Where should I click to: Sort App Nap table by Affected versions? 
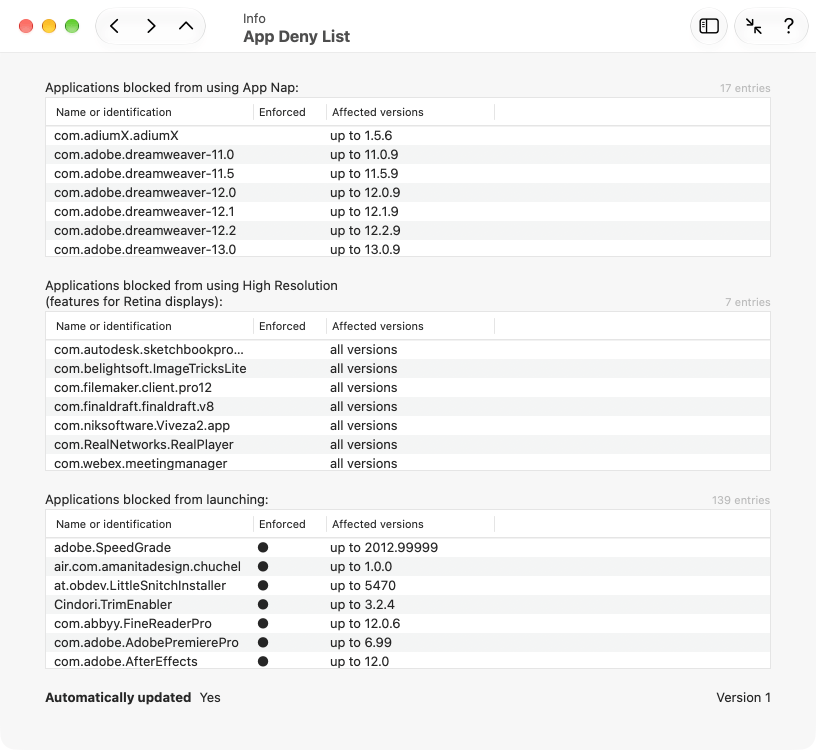(x=410, y=112)
